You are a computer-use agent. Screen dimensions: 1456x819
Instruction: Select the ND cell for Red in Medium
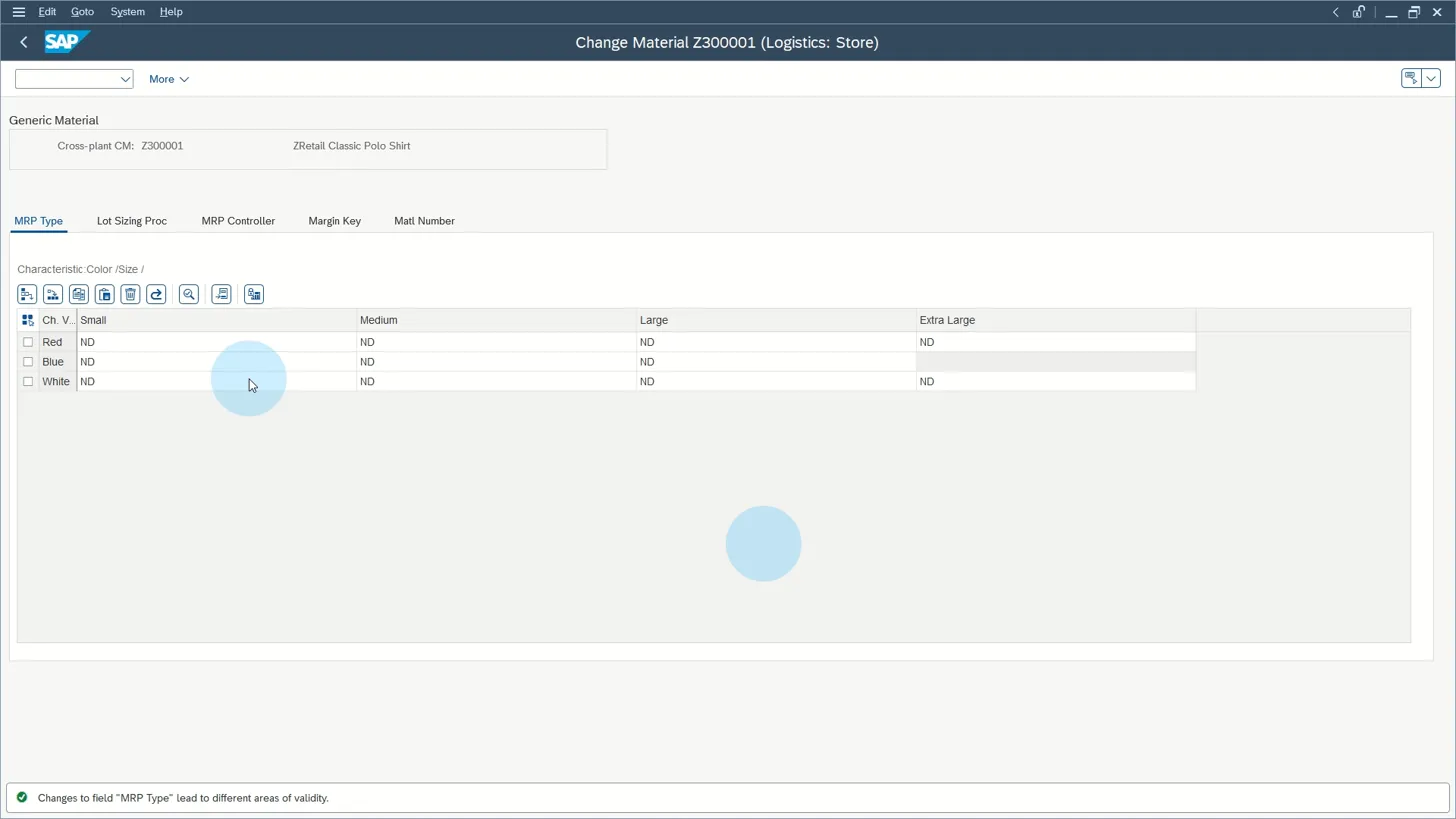coord(497,342)
